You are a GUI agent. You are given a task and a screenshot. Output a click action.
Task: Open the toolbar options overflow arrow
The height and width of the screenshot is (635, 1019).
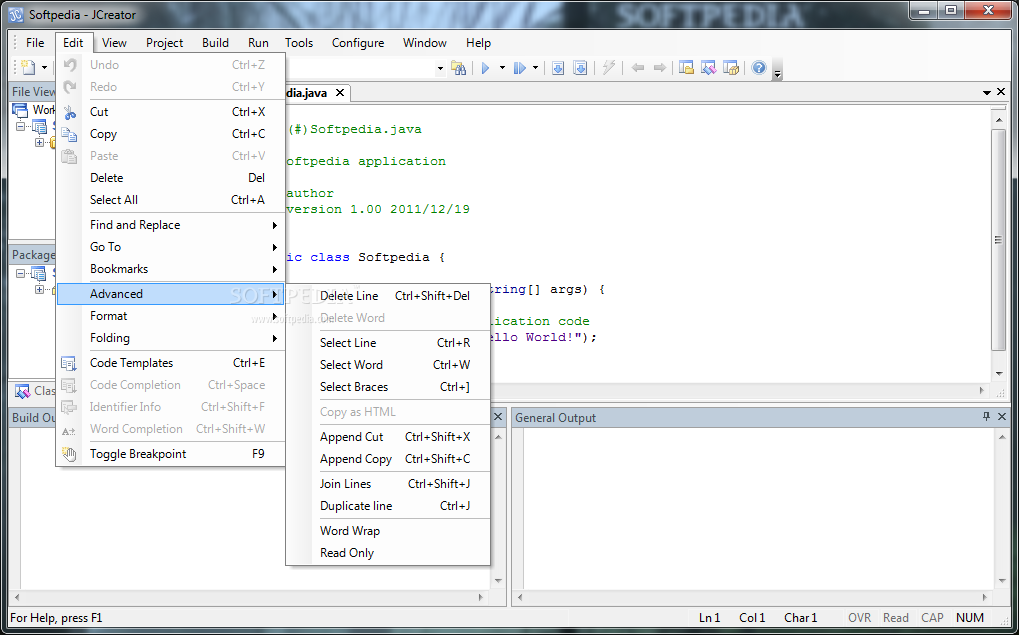pos(777,72)
